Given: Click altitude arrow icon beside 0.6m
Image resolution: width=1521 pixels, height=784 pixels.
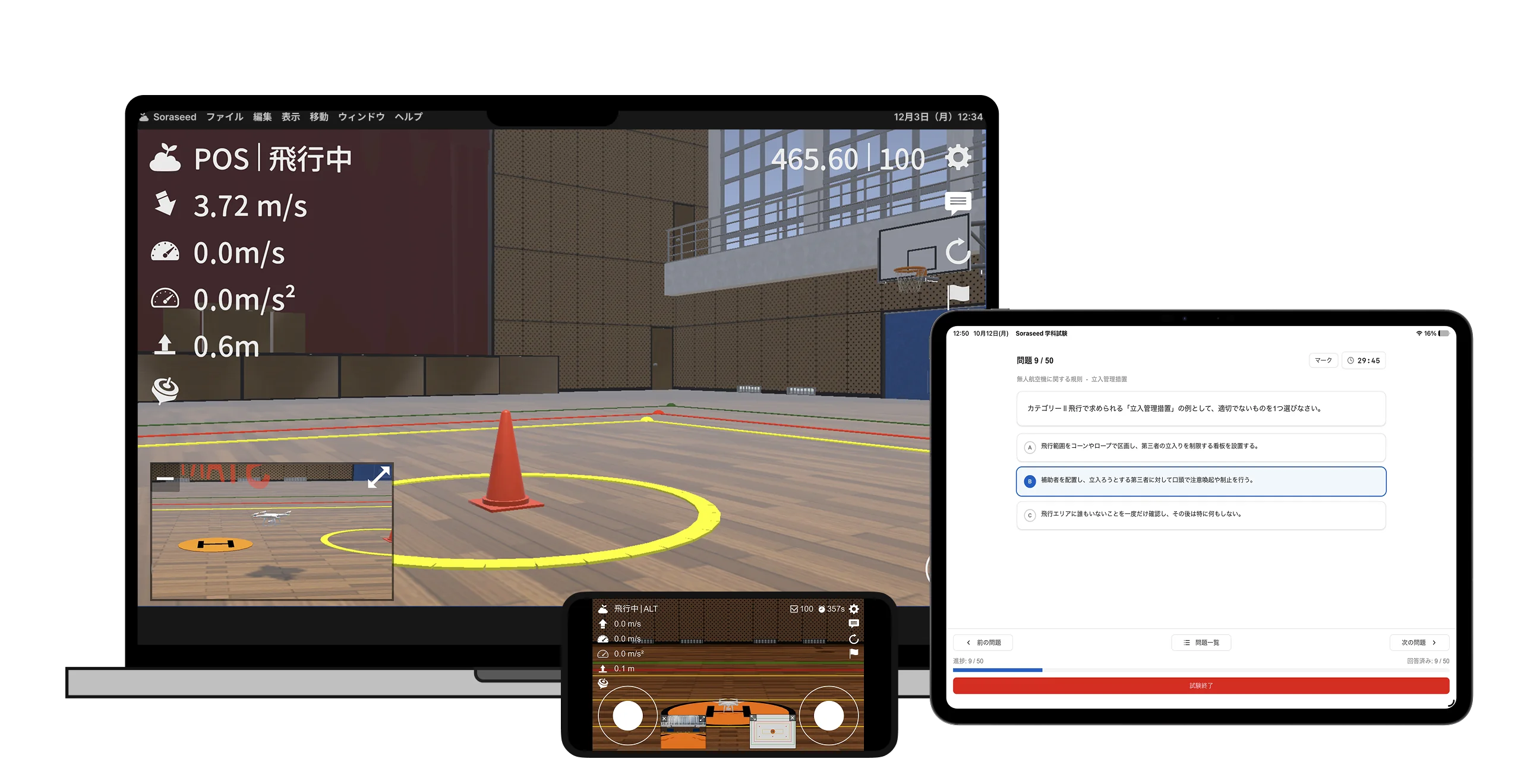Looking at the screenshot, I should tap(165, 344).
